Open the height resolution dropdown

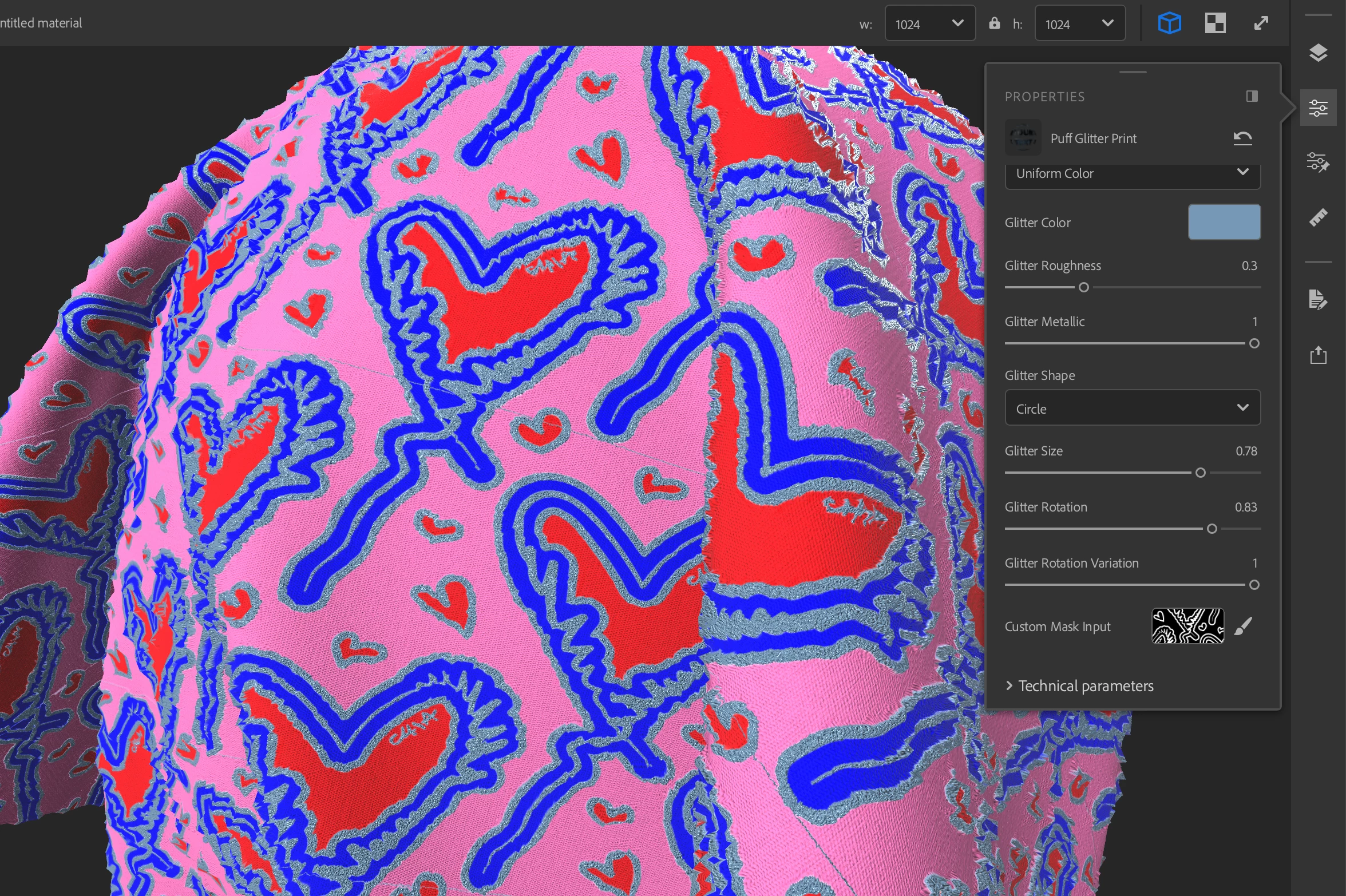pos(1079,23)
